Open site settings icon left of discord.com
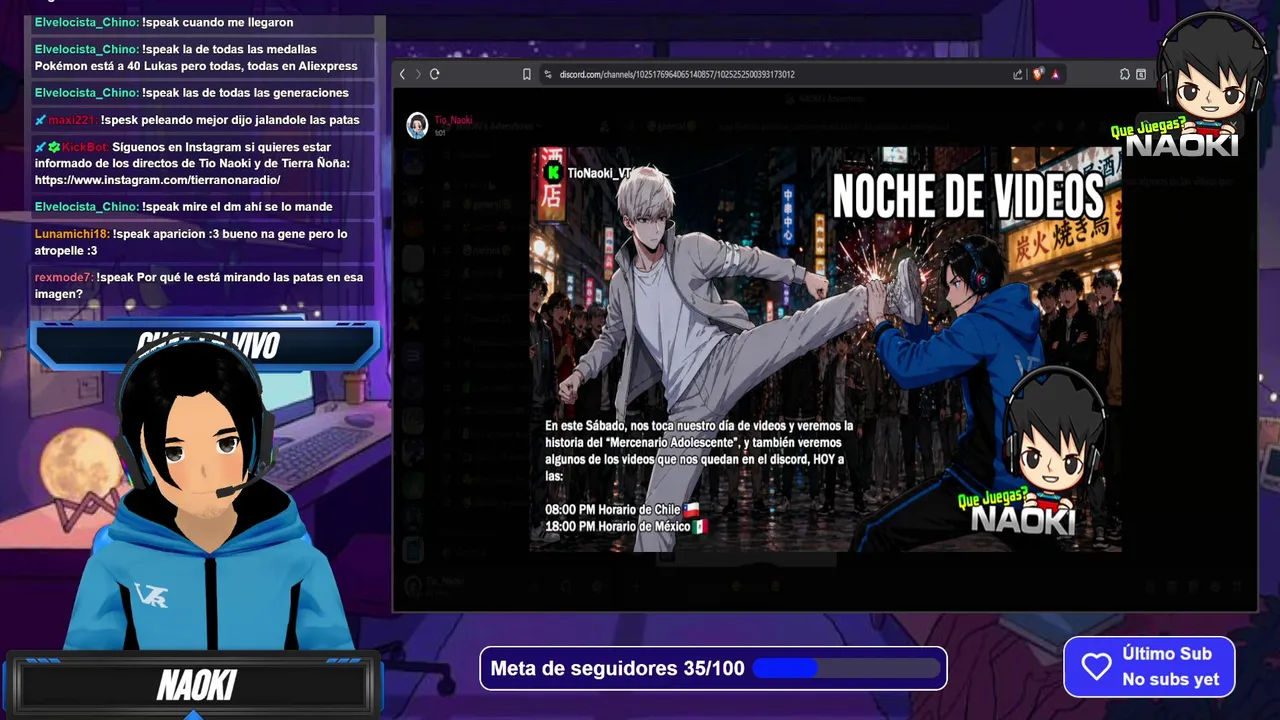 coord(548,74)
